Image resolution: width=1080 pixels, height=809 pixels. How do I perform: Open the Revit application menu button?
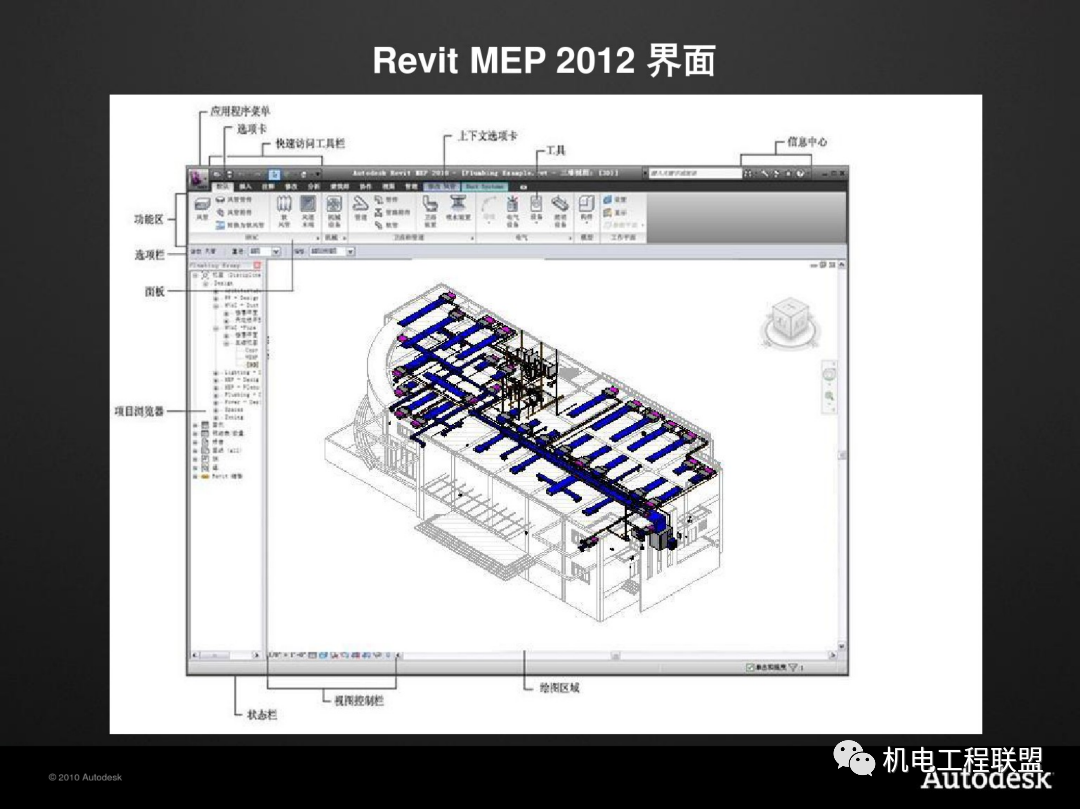coord(198,178)
